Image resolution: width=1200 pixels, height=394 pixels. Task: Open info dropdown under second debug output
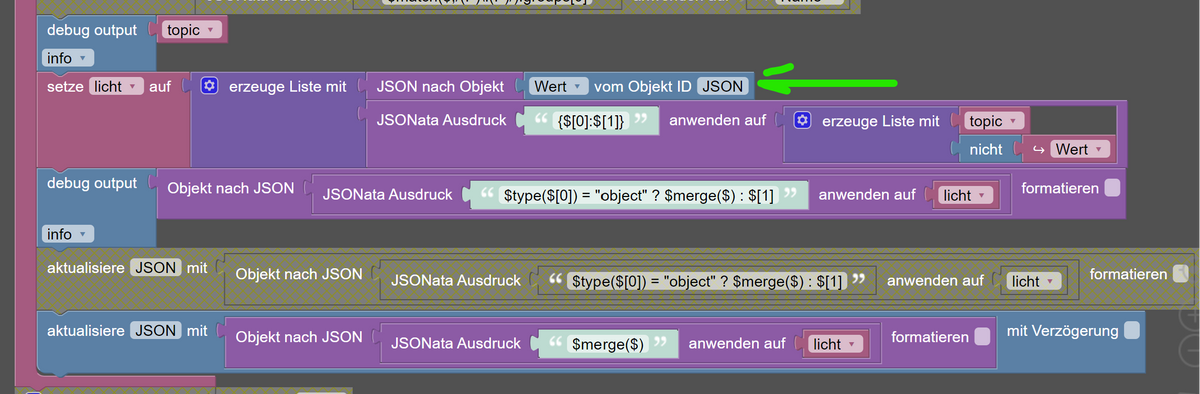[x=68, y=234]
